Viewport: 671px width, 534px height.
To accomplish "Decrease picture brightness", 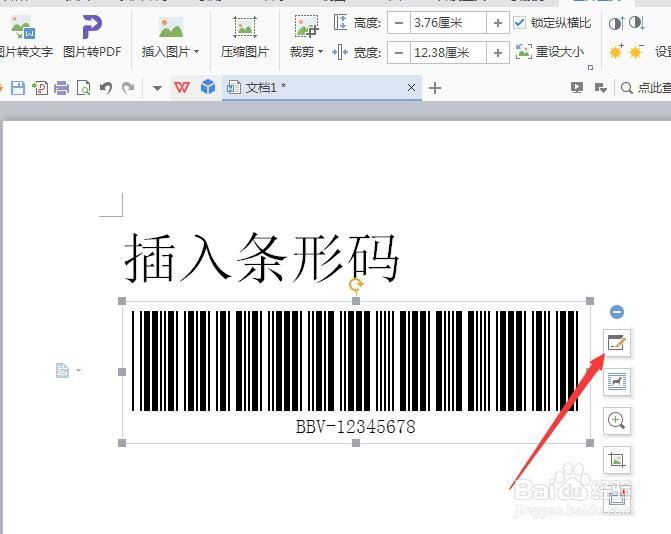I will pyautogui.click(x=636, y=52).
